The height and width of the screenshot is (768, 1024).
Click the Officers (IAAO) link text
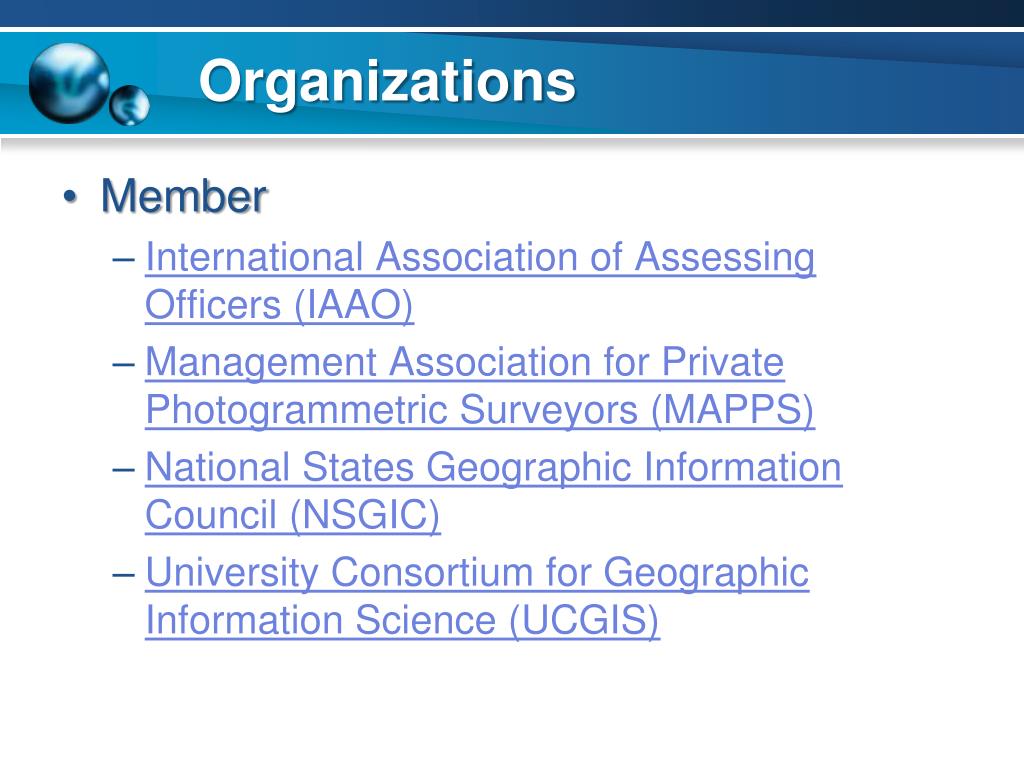[x=280, y=305]
